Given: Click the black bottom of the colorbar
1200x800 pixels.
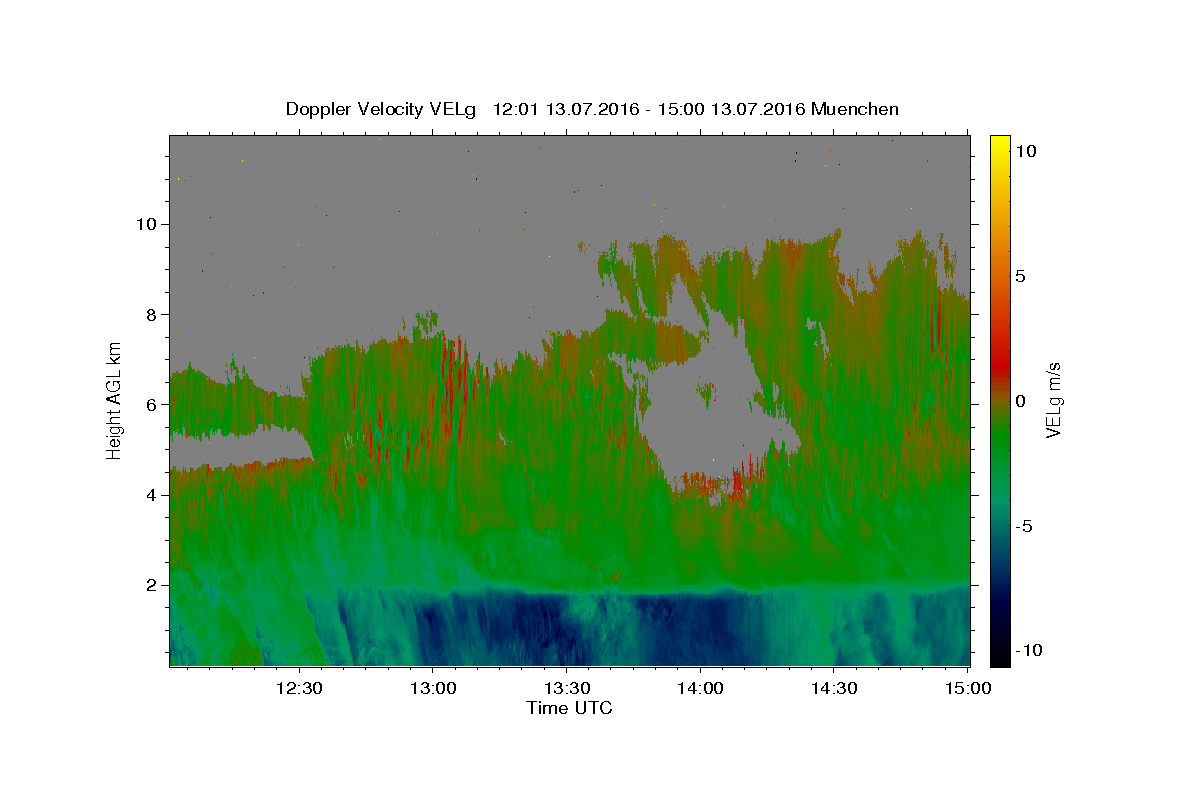Looking at the screenshot, I should click(x=999, y=655).
